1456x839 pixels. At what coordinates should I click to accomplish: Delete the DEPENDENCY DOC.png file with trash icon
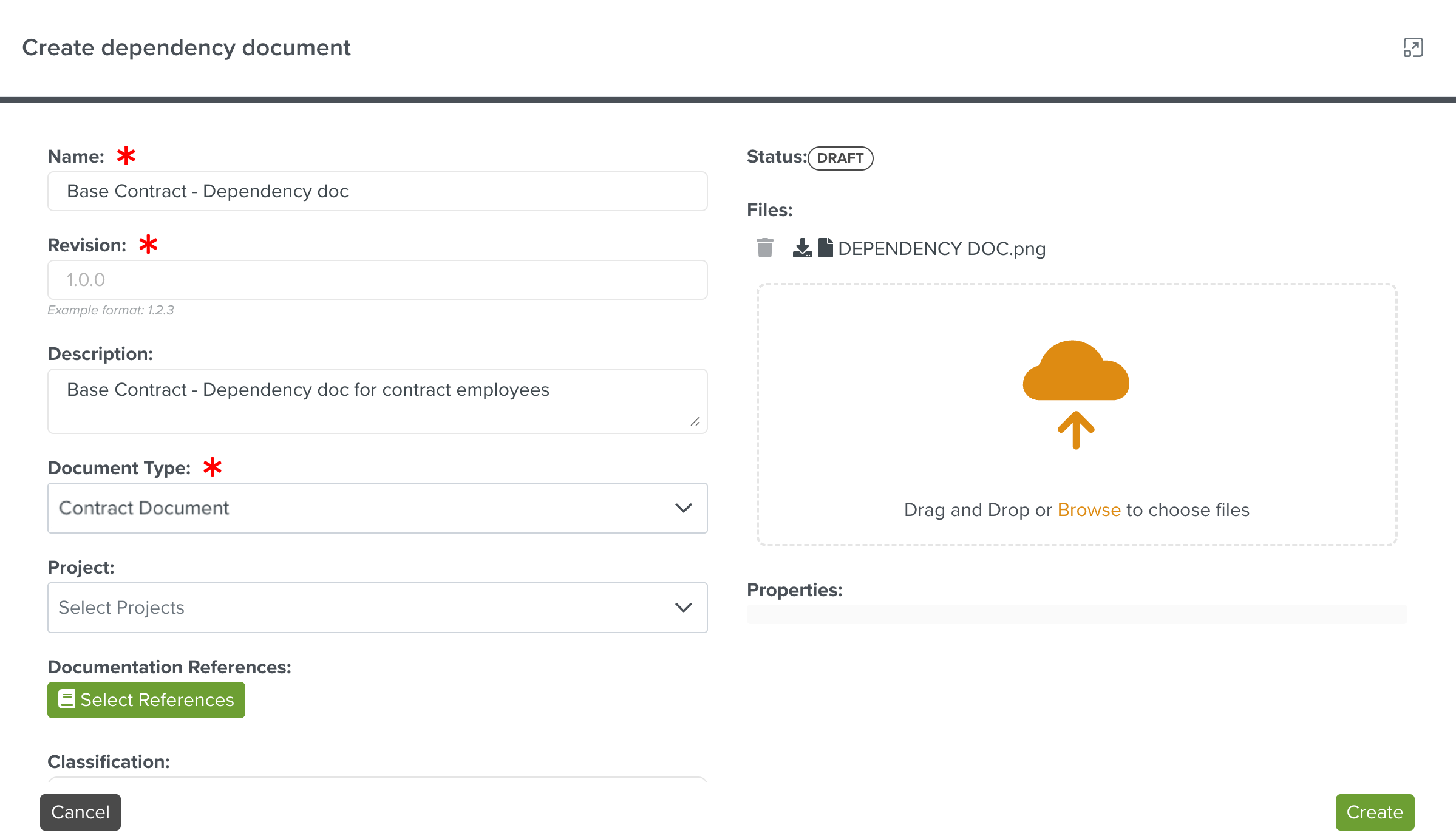pyautogui.click(x=764, y=248)
